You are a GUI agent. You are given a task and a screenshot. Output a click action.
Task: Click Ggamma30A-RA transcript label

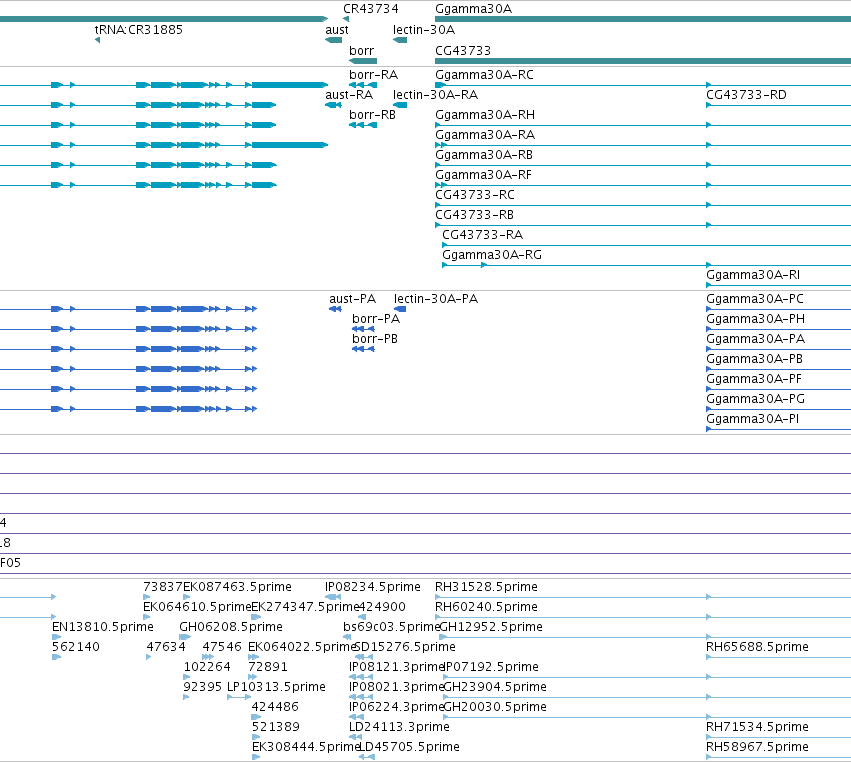tap(485, 135)
